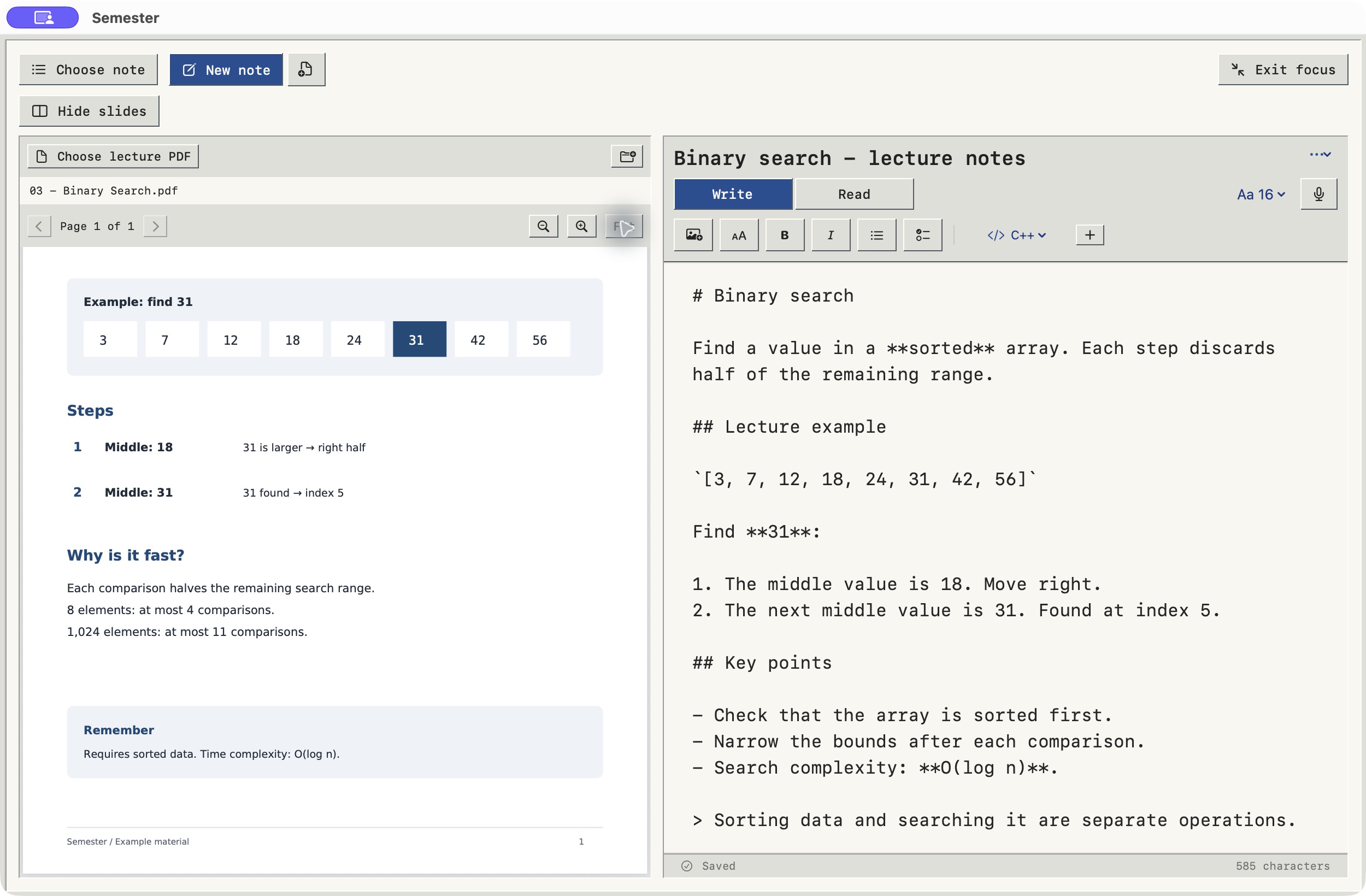The width and height of the screenshot is (1366, 896).
Task: Click the add folder icon in slides header
Action: pyautogui.click(x=627, y=156)
